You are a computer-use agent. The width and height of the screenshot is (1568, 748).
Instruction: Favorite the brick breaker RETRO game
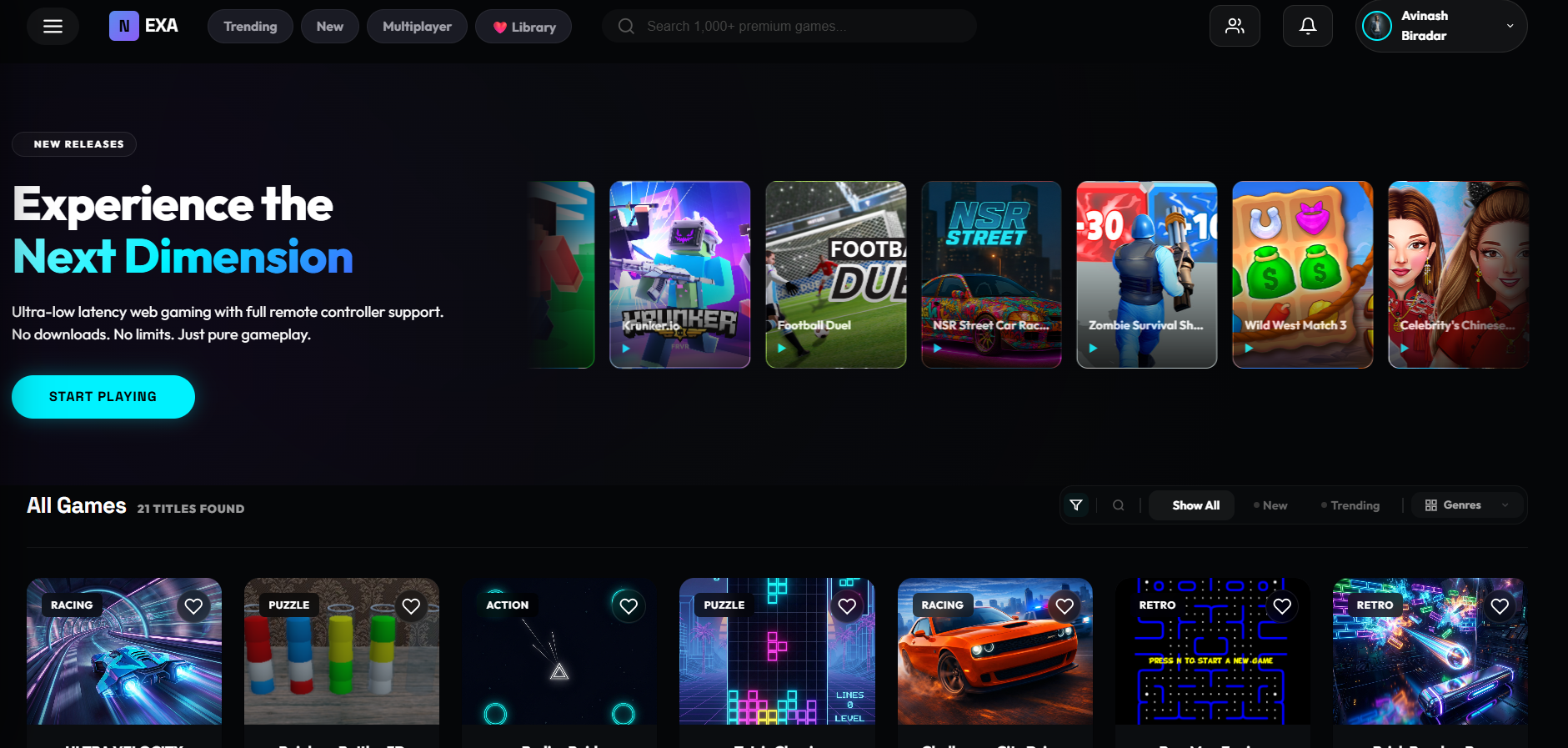[1500, 606]
